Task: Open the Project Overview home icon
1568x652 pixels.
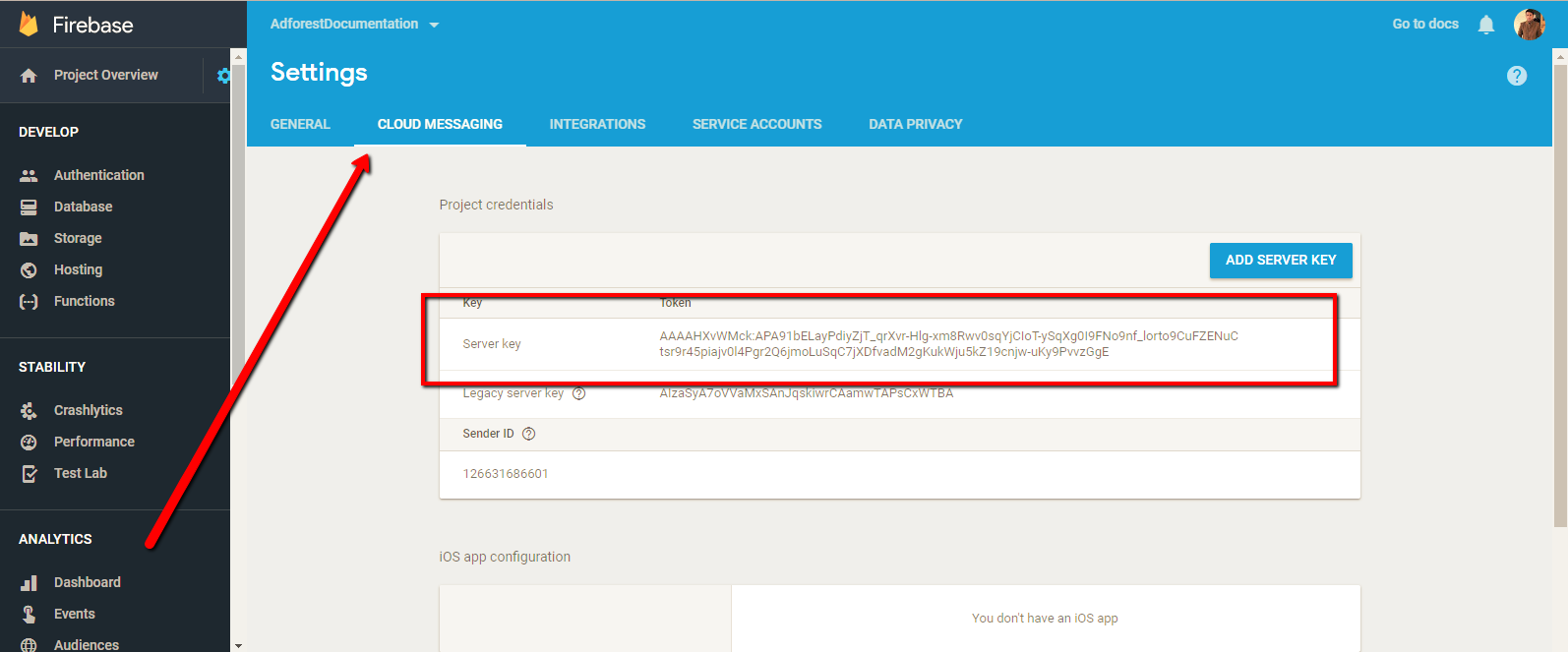Action: 29,76
